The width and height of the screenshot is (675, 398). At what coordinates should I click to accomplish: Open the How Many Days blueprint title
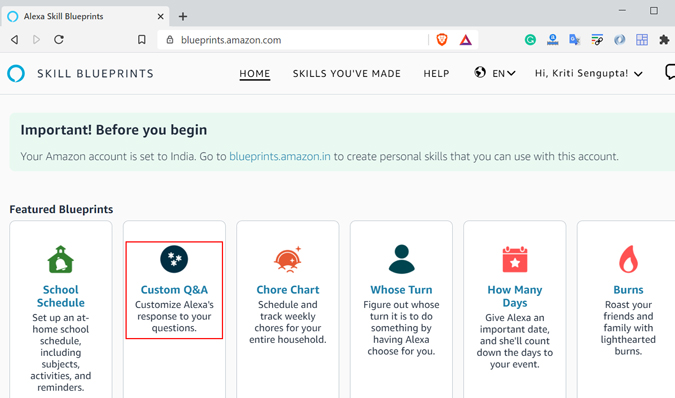click(515, 296)
